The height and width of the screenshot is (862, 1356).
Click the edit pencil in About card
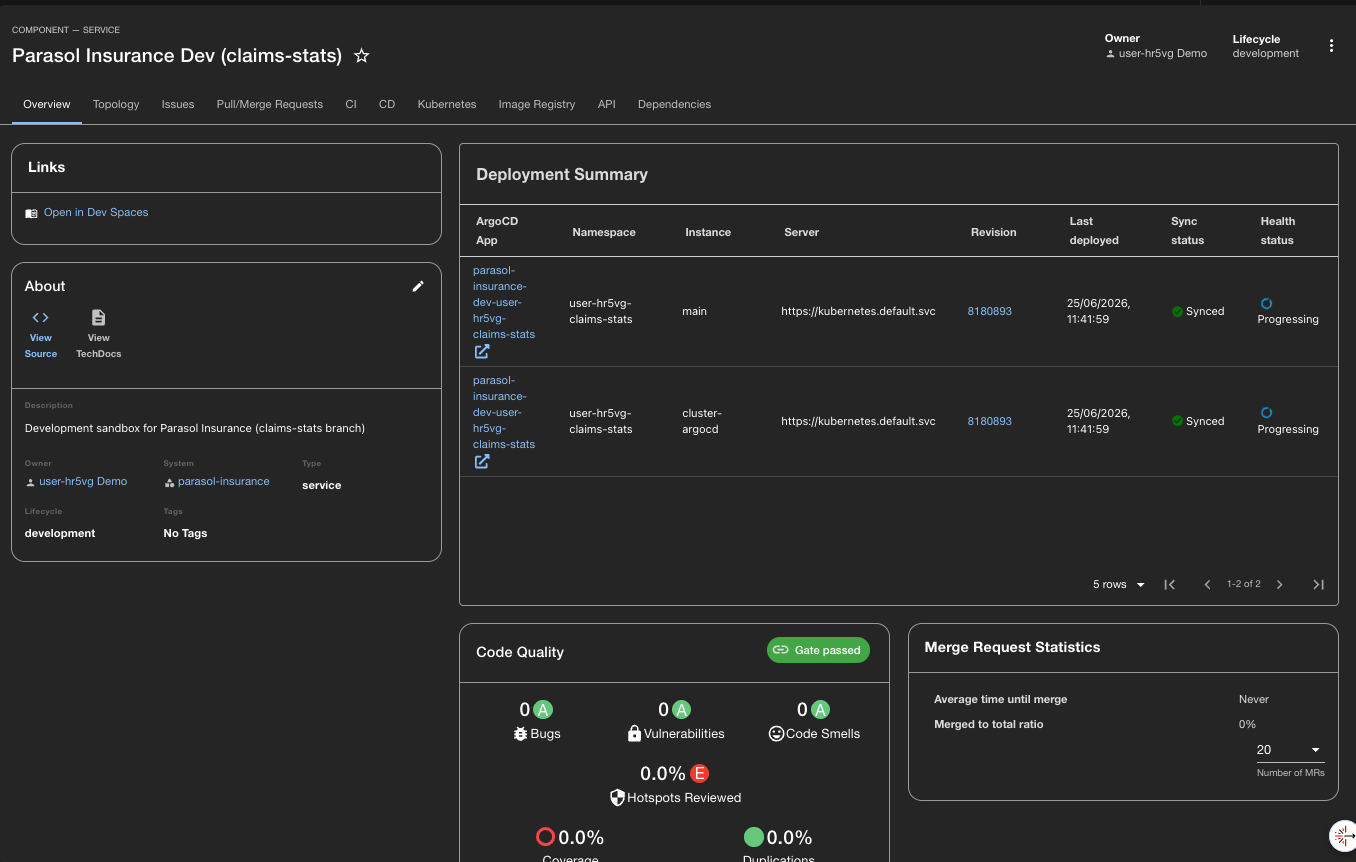tap(418, 286)
